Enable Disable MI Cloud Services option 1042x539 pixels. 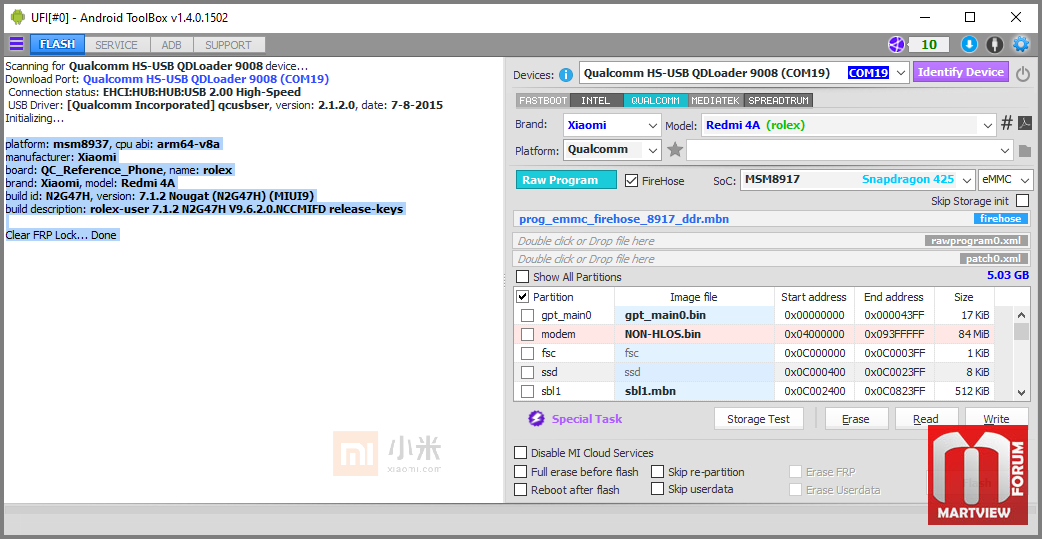coord(521,453)
